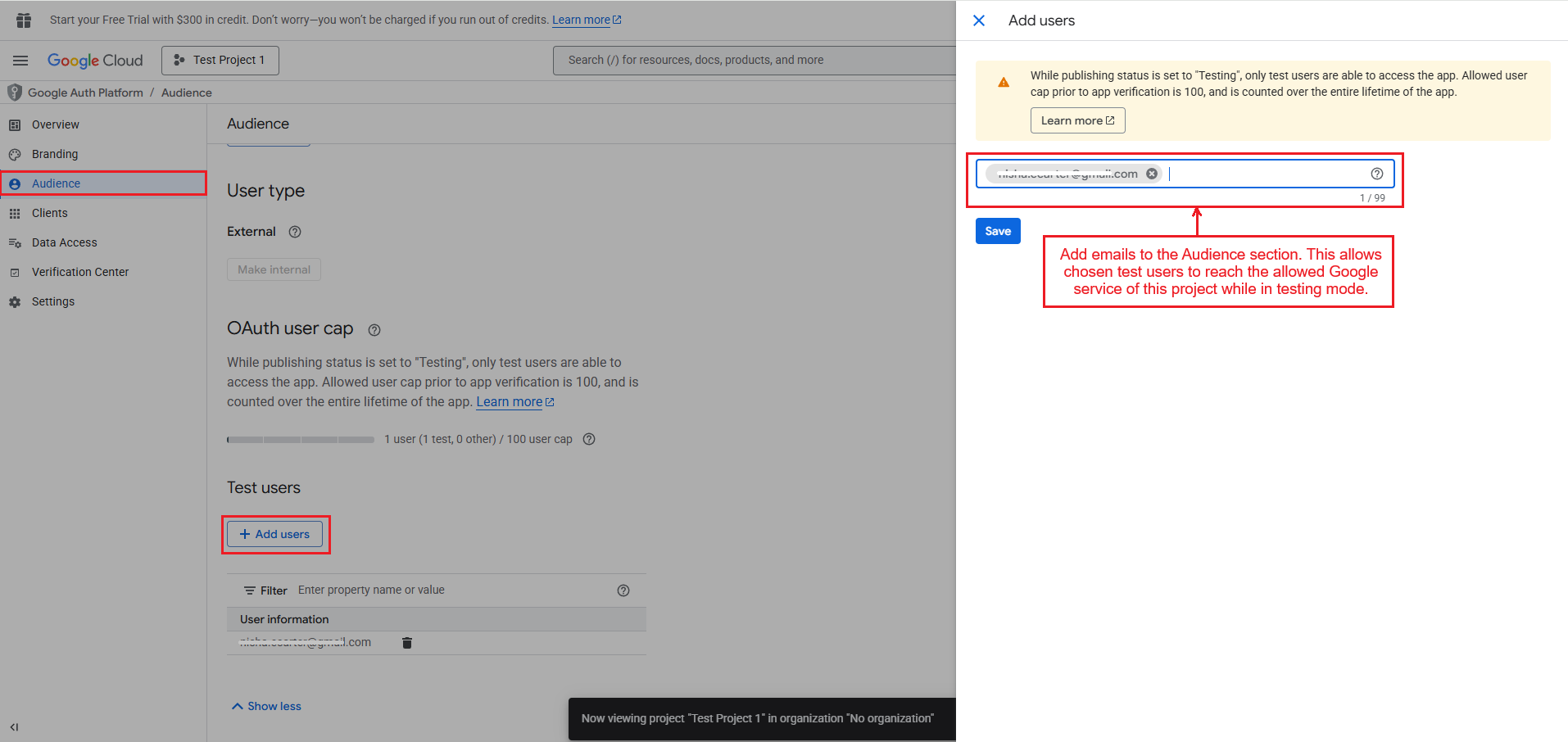Click help icon next to OAuth user cap
This screenshot has height=742, width=1568.
pos(374,330)
